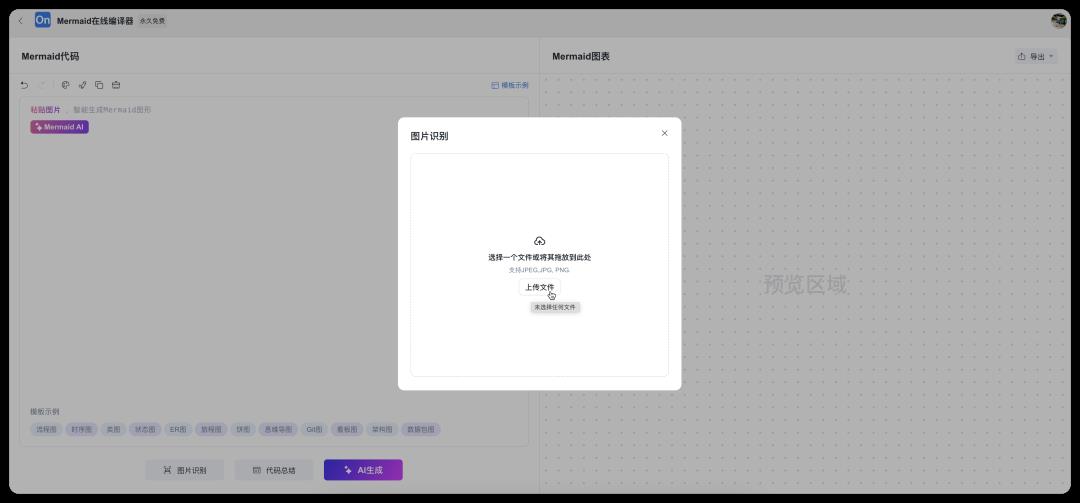Image resolution: width=1080 pixels, height=503 pixels.
Task: Select the 旅程图 template chip
Action: pyautogui.click(x=210, y=429)
